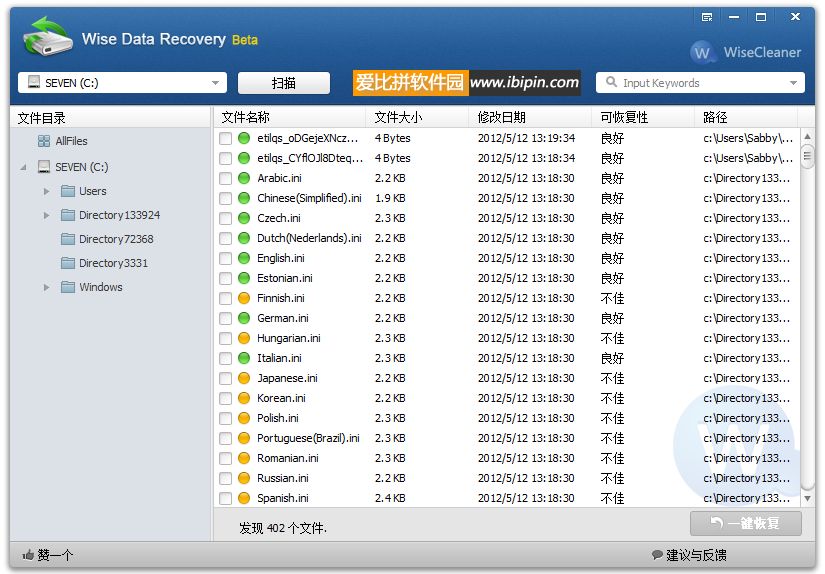This screenshot has width=825, height=574.
Task: Click the file list scrollbar thumb
Action: 807,156
